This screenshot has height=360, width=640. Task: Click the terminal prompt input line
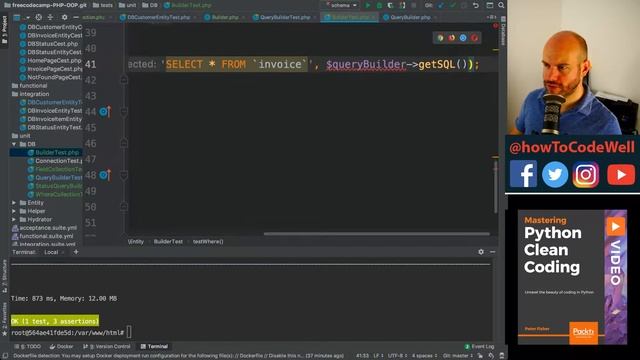[71, 333]
